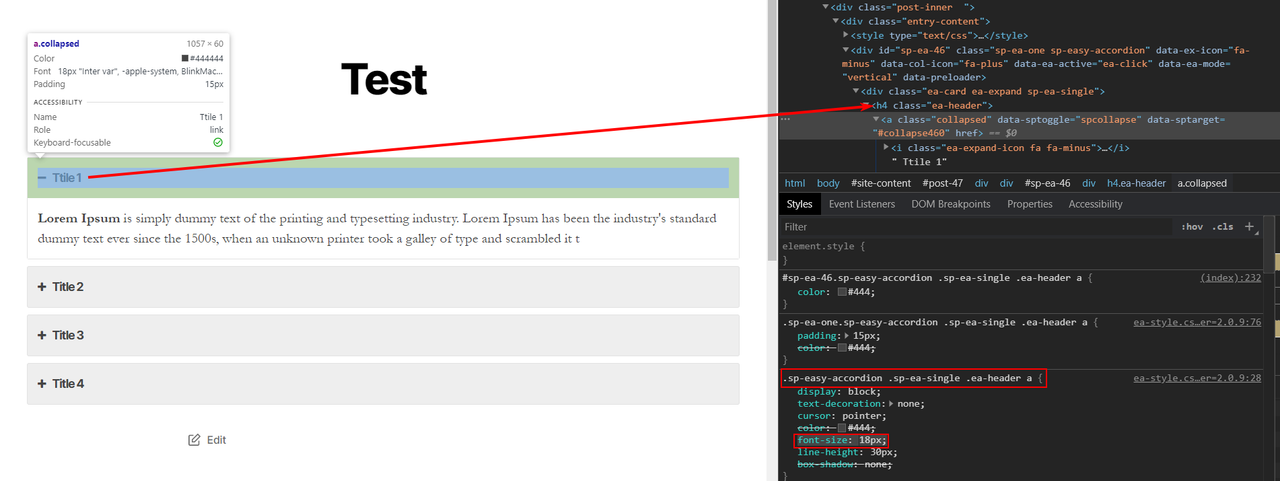This screenshot has height=481, width=1280.
Task: Open the Accessibility tab in DevTools
Action: tap(1095, 204)
